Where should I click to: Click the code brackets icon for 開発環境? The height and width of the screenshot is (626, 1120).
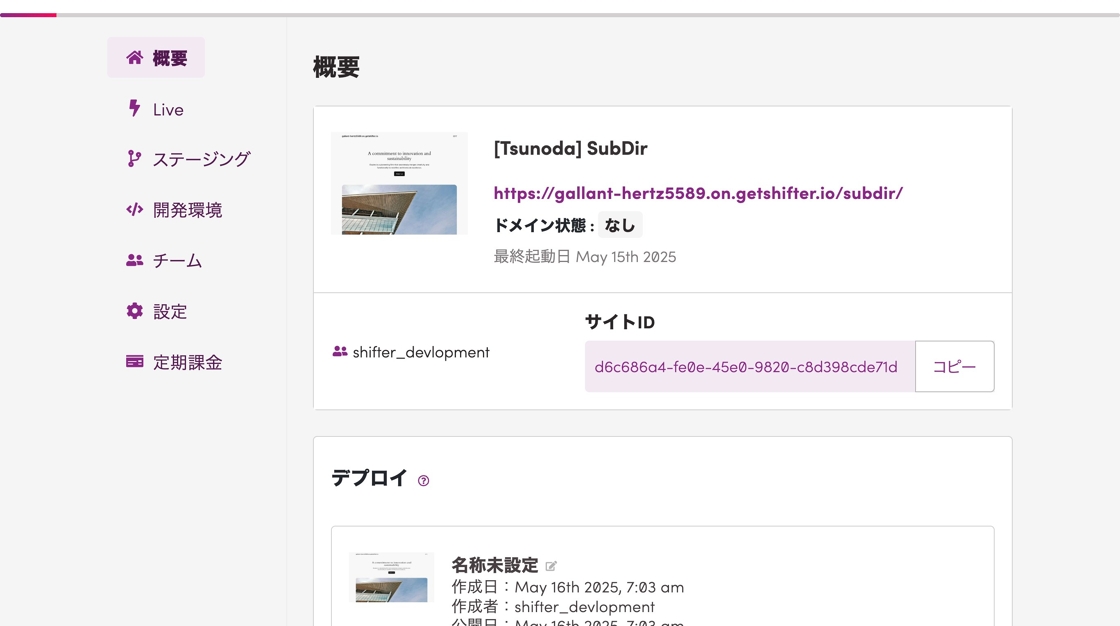(x=134, y=209)
